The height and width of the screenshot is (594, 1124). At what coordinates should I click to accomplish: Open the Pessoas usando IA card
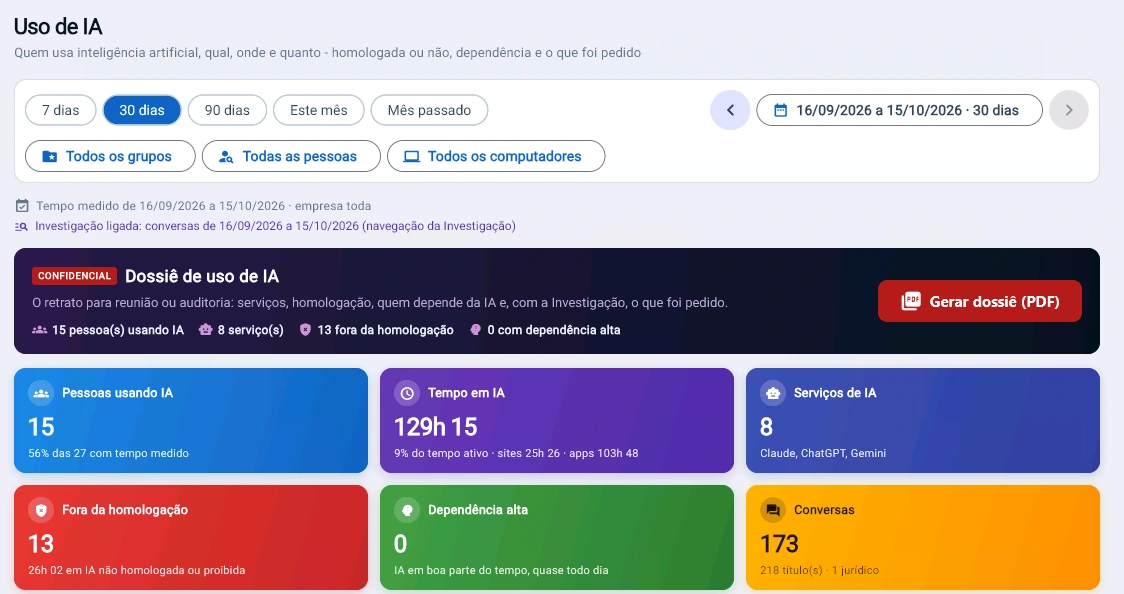click(x=191, y=421)
